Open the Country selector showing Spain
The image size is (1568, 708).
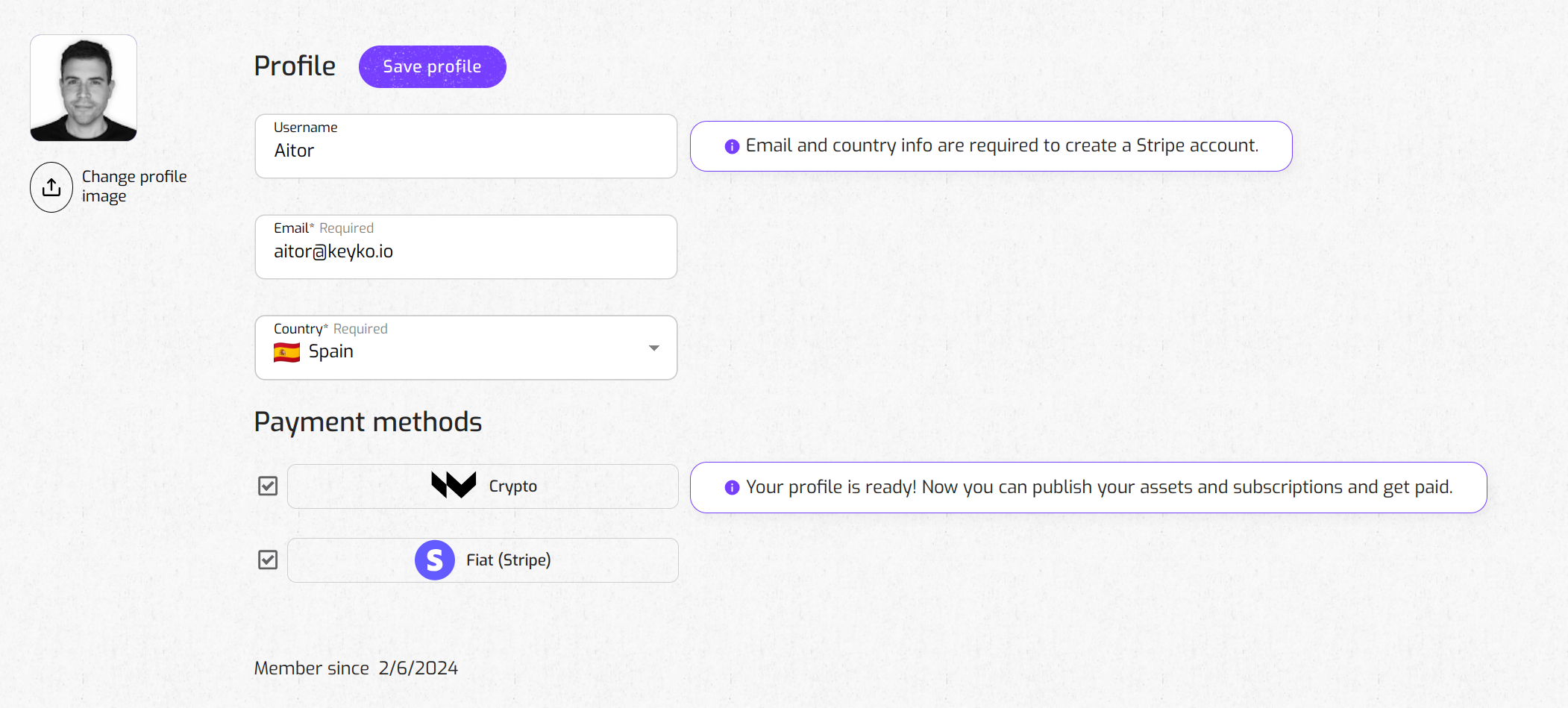(465, 348)
